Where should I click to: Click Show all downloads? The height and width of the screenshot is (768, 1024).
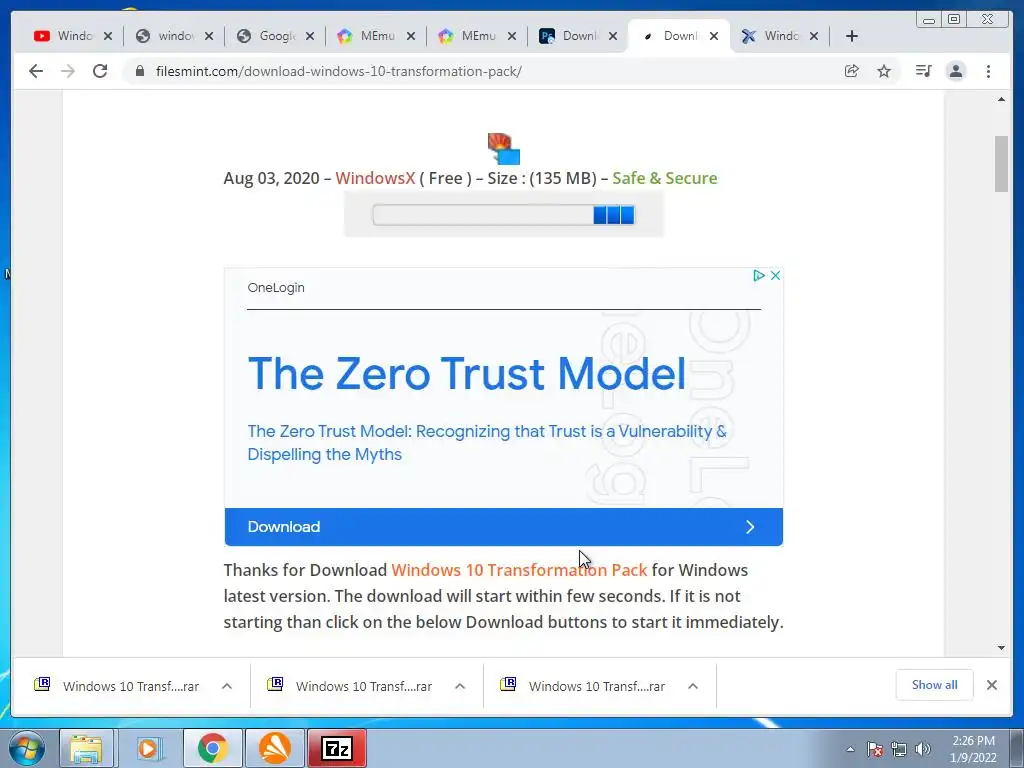(935, 684)
